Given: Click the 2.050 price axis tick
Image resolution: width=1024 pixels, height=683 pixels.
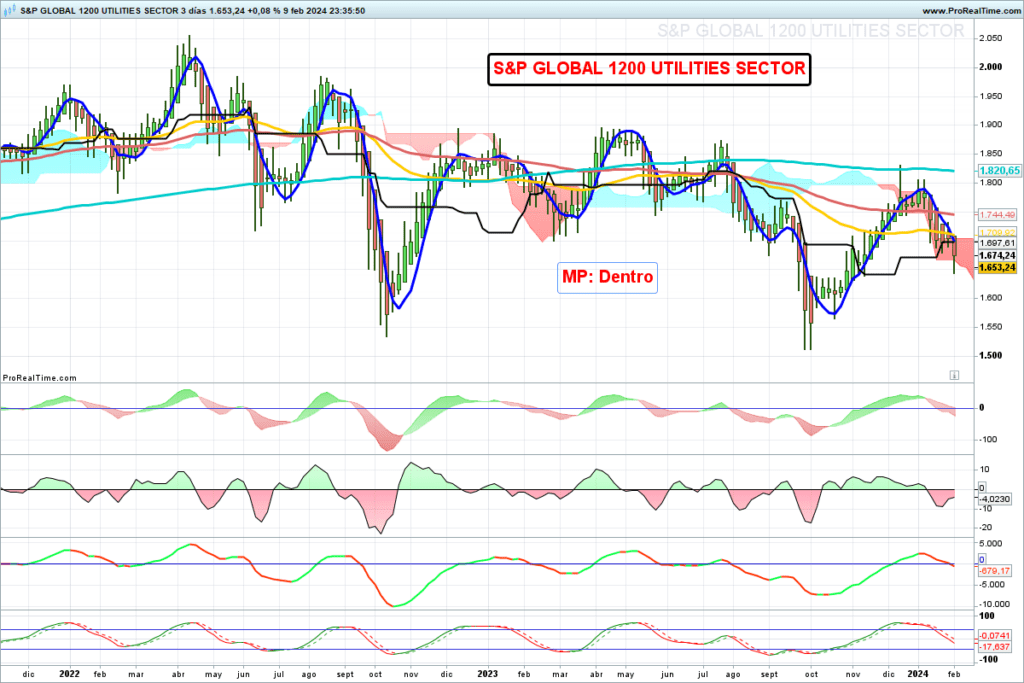Looking at the screenshot, I should (x=991, y=39).
